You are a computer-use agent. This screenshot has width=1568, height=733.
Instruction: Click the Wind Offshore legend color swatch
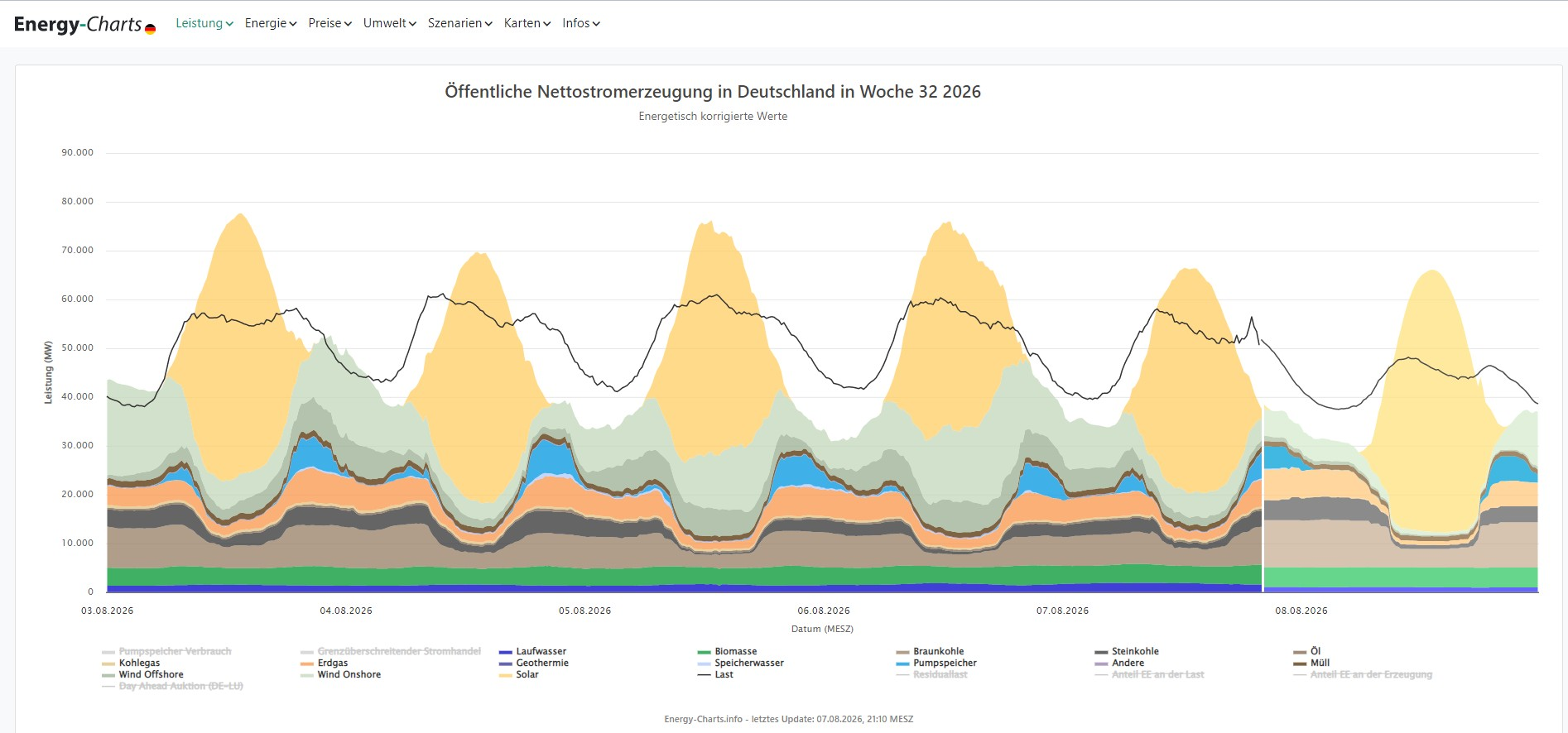108,675
